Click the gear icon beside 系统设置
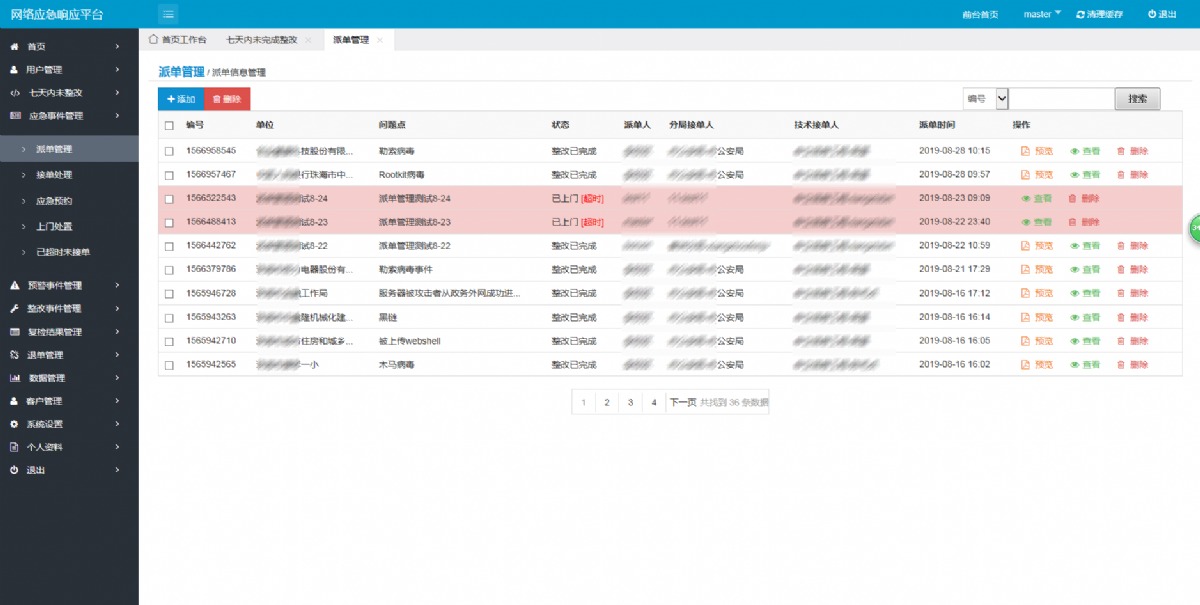This screenshot has height=605, width=1200. 14,424
